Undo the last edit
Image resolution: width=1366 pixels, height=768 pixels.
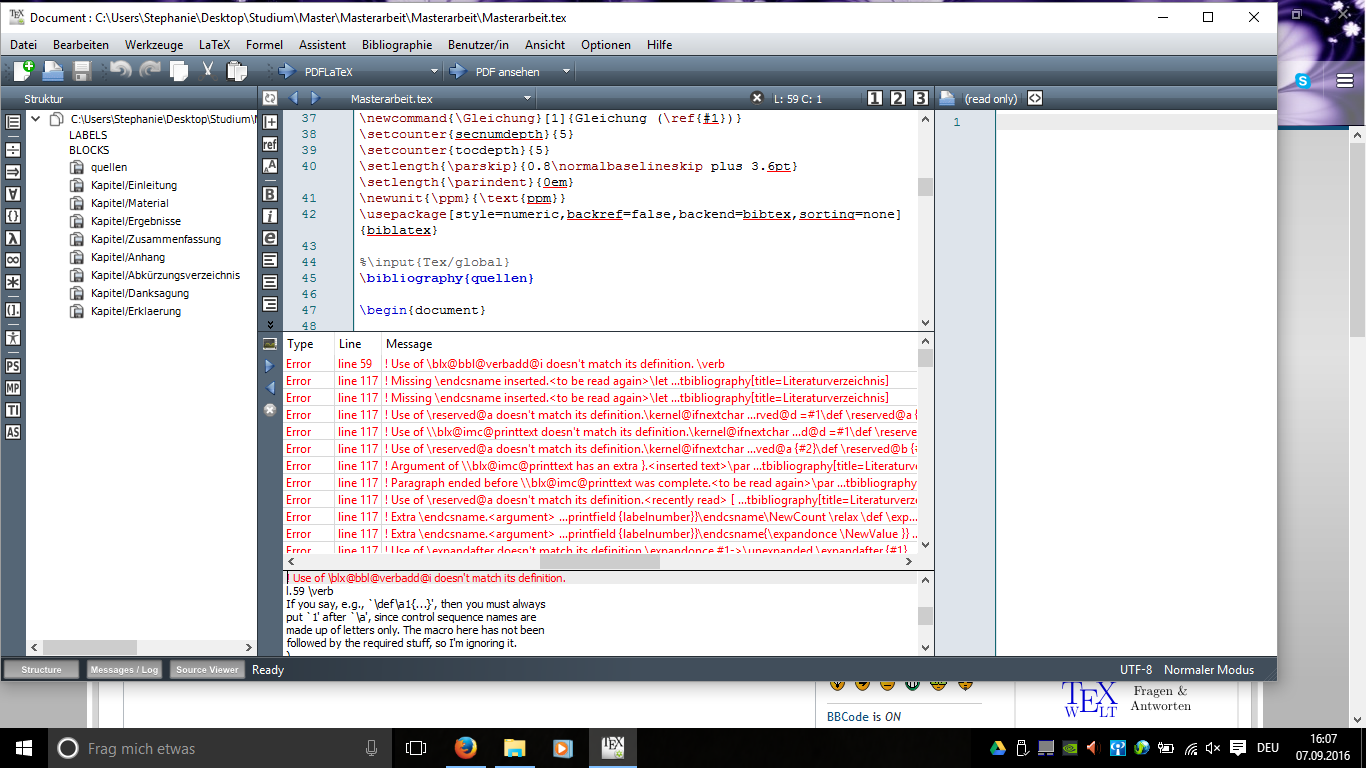tap(120, 71)
